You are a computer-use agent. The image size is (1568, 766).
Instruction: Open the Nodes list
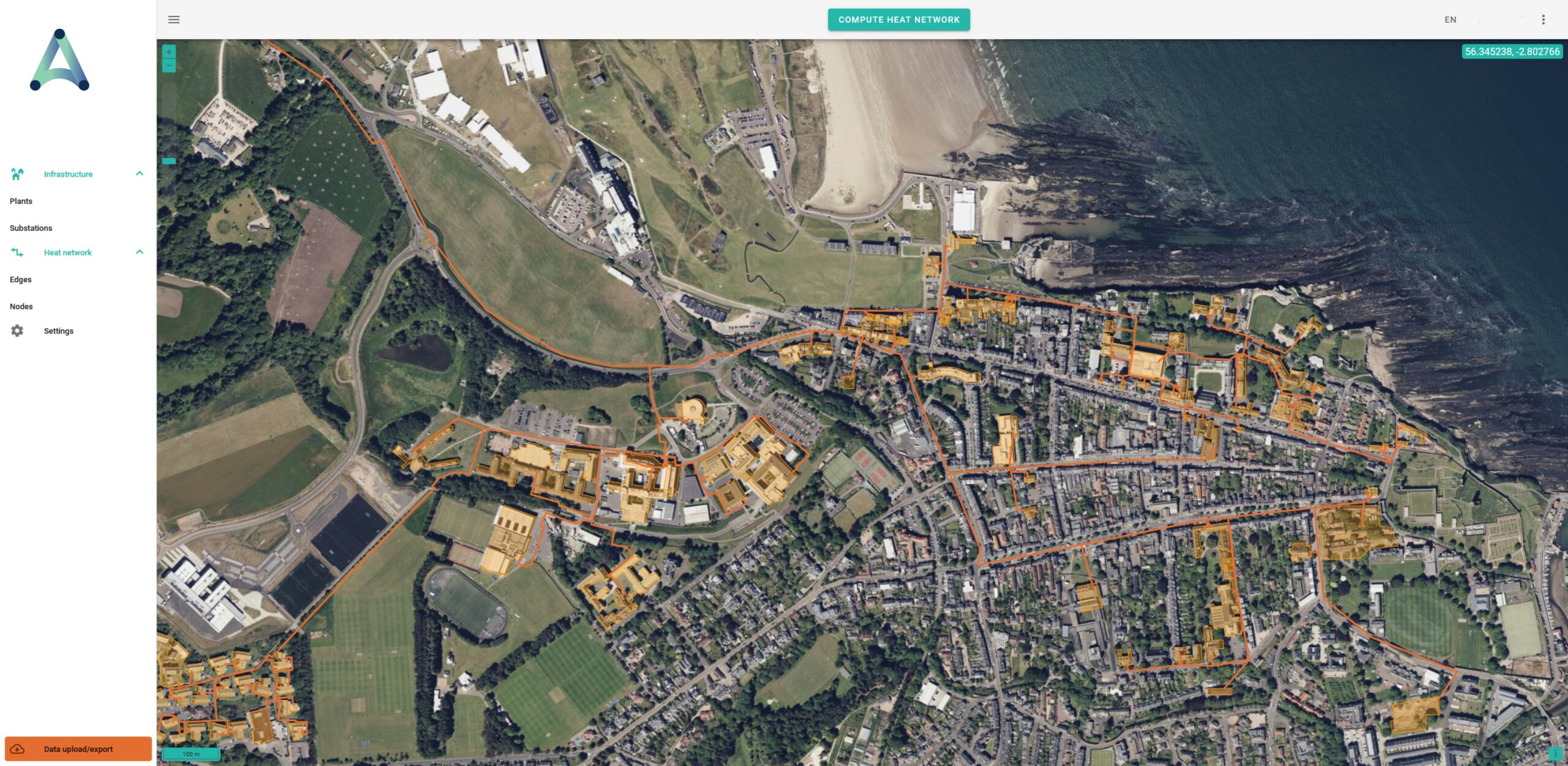(21, 306)
